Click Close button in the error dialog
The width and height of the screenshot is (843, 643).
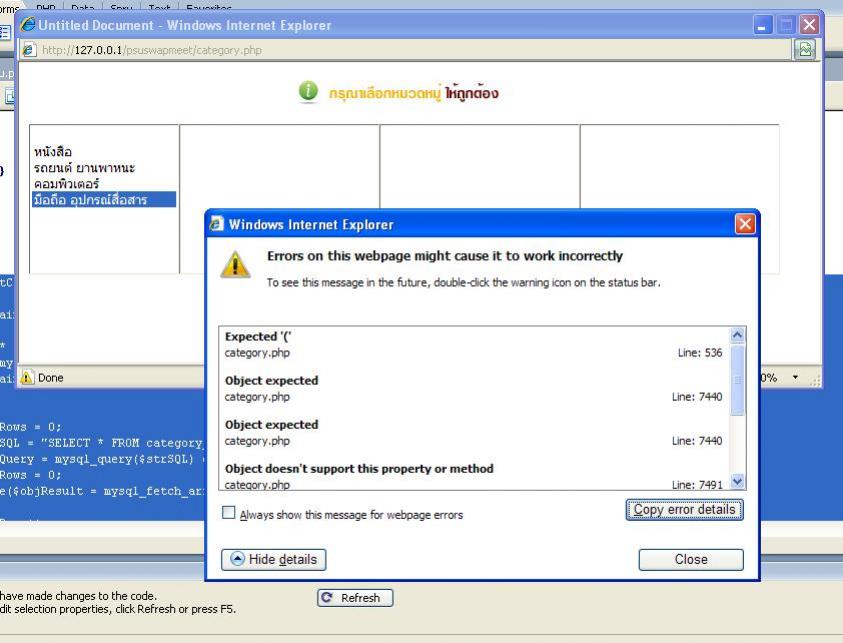click(691, 559)
